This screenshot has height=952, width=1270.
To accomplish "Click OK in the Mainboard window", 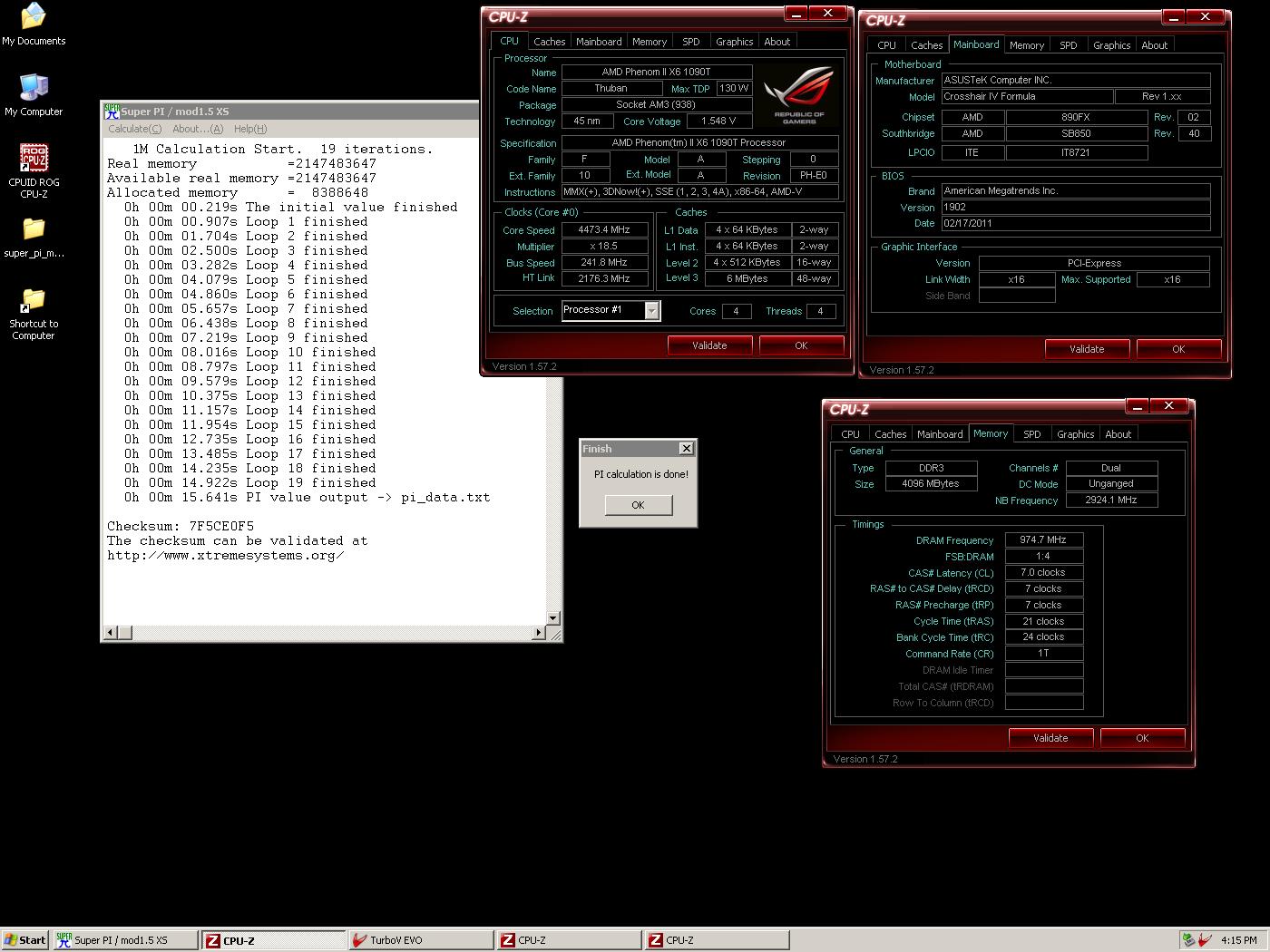I will [1178, 349].
